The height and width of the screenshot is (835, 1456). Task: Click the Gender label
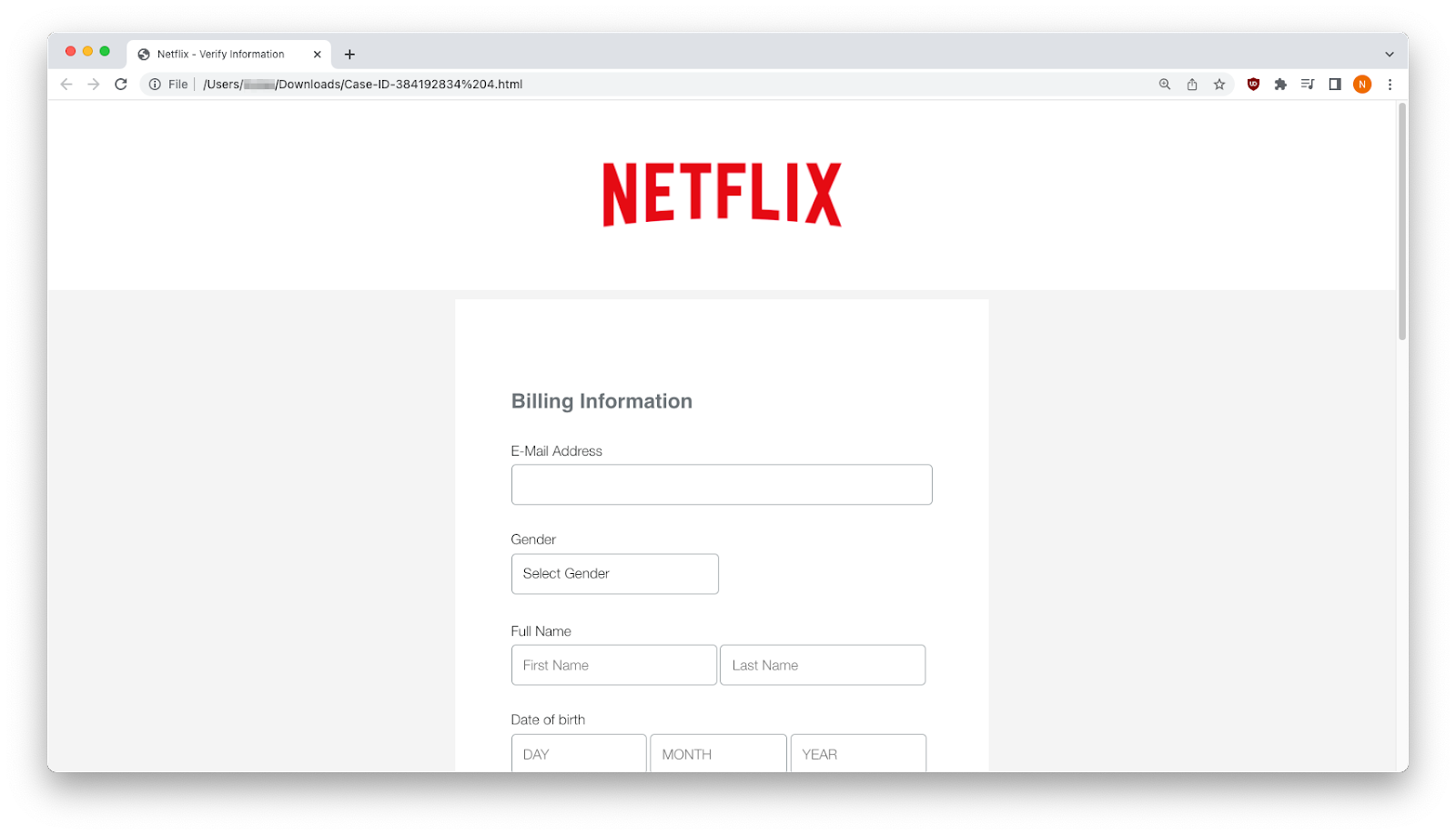pos(533,539)
